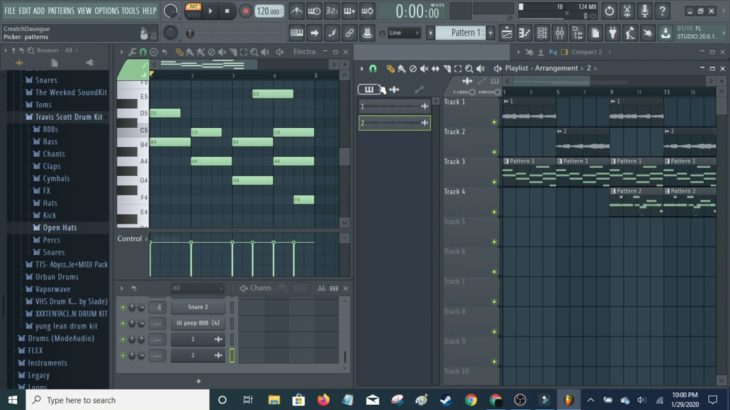Open the piano roll wrench tools menu

click(x=132, y=52)
